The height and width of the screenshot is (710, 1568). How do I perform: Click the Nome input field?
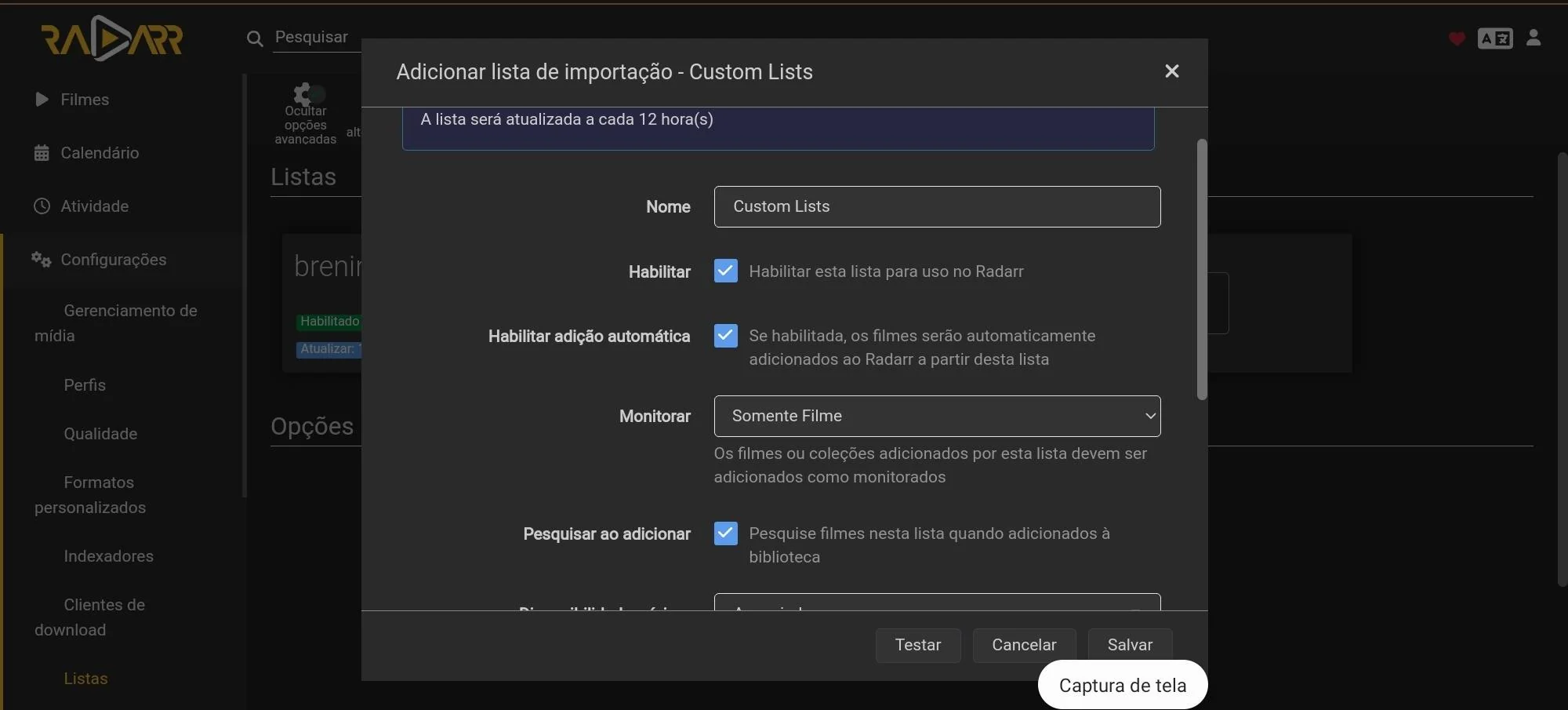[x=936, y=206]
